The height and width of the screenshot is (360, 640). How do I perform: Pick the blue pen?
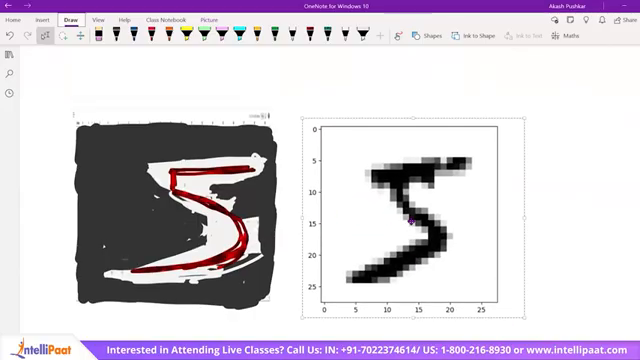pos(134,34)
